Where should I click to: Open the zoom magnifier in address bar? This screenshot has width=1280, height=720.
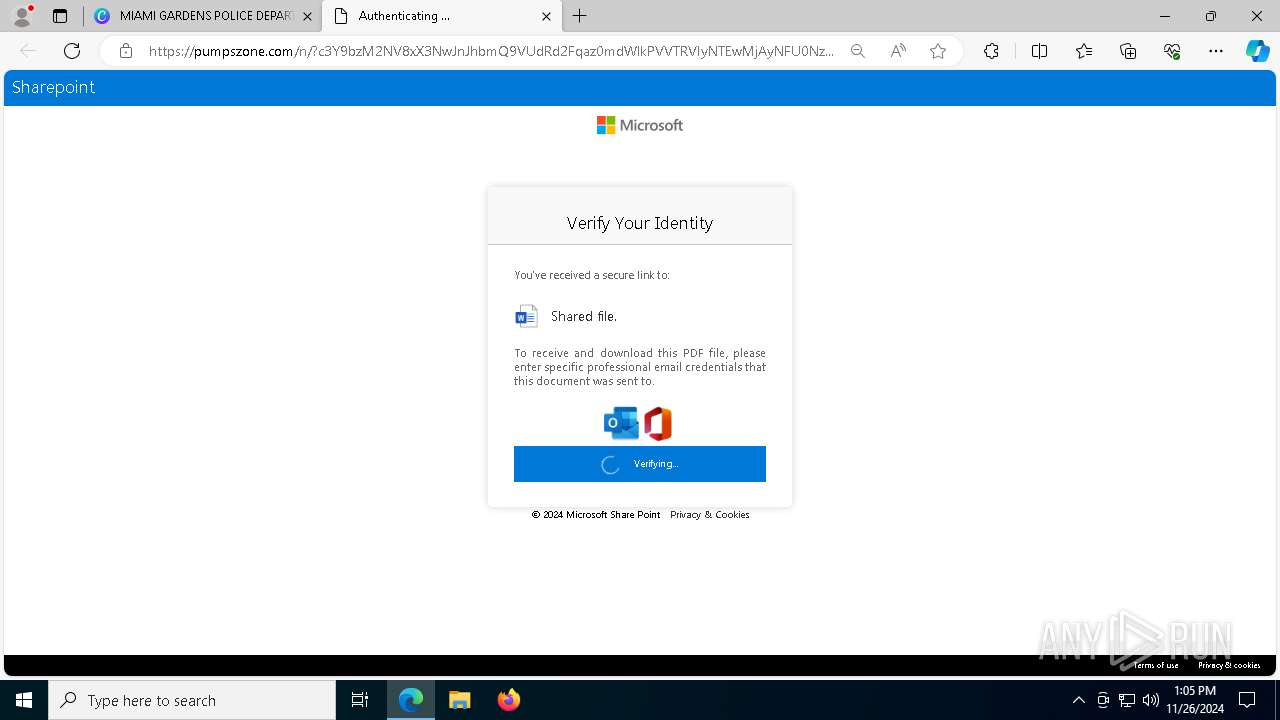tap(858, 51)
